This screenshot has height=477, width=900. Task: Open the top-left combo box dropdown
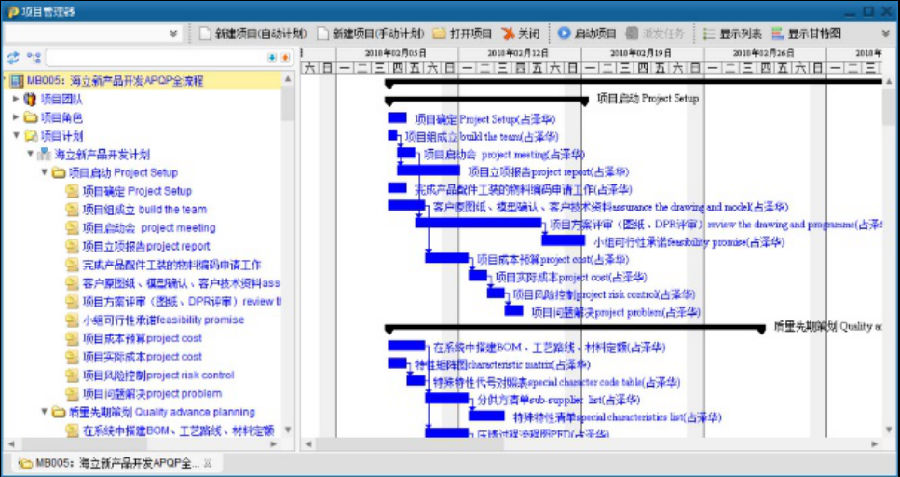(x=174, y=34)
